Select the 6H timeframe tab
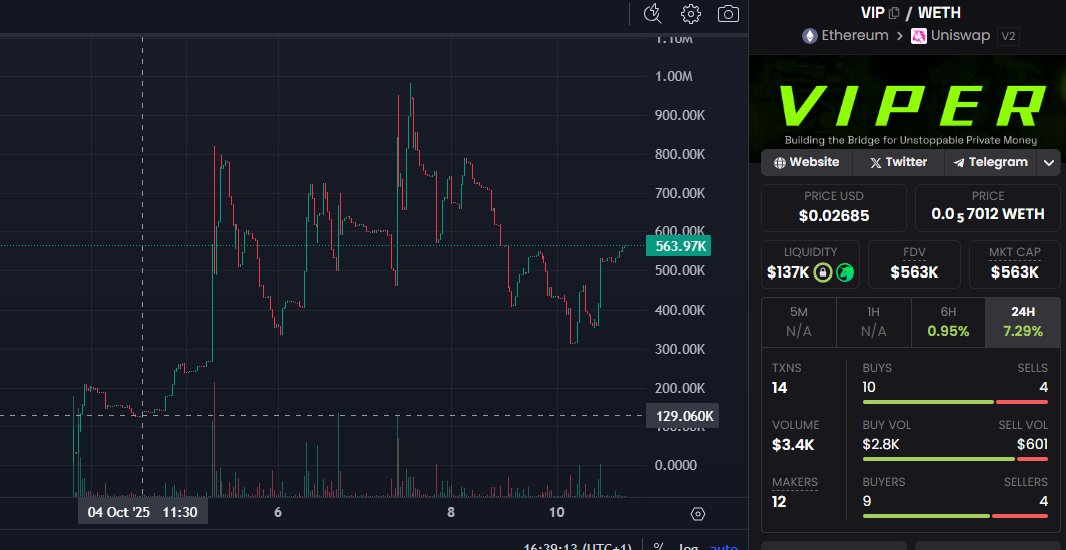Screen dimensions: 1066x550 [948, 322]
